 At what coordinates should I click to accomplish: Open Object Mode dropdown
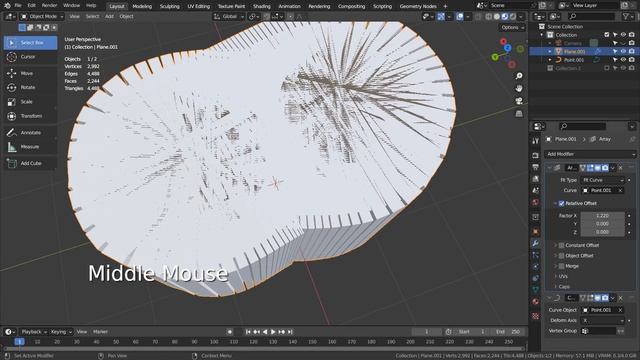[42, 17]
